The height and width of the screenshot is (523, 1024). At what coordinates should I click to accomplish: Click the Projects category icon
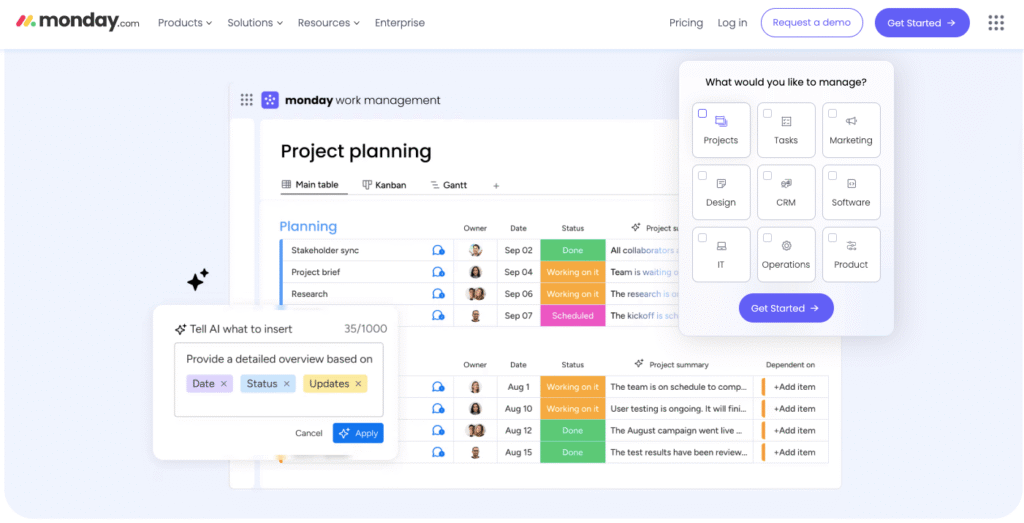pos(721,121)
